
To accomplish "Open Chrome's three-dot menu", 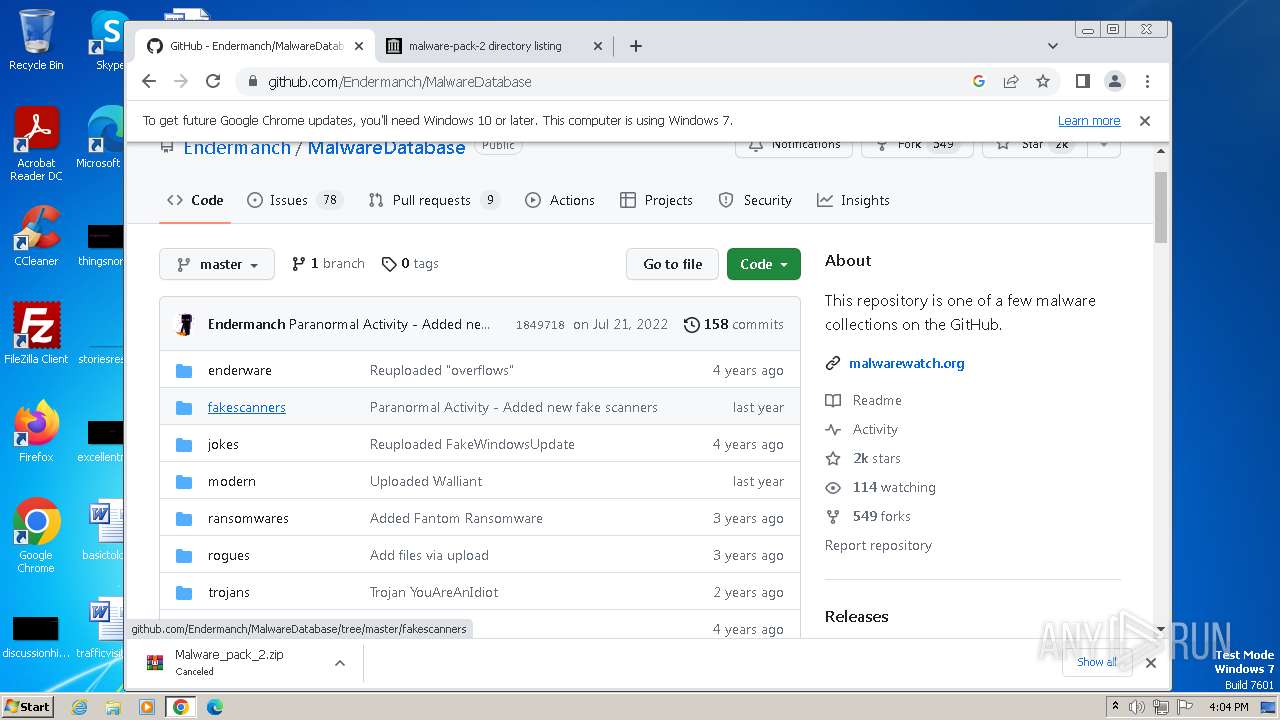I will (1147, 81).
